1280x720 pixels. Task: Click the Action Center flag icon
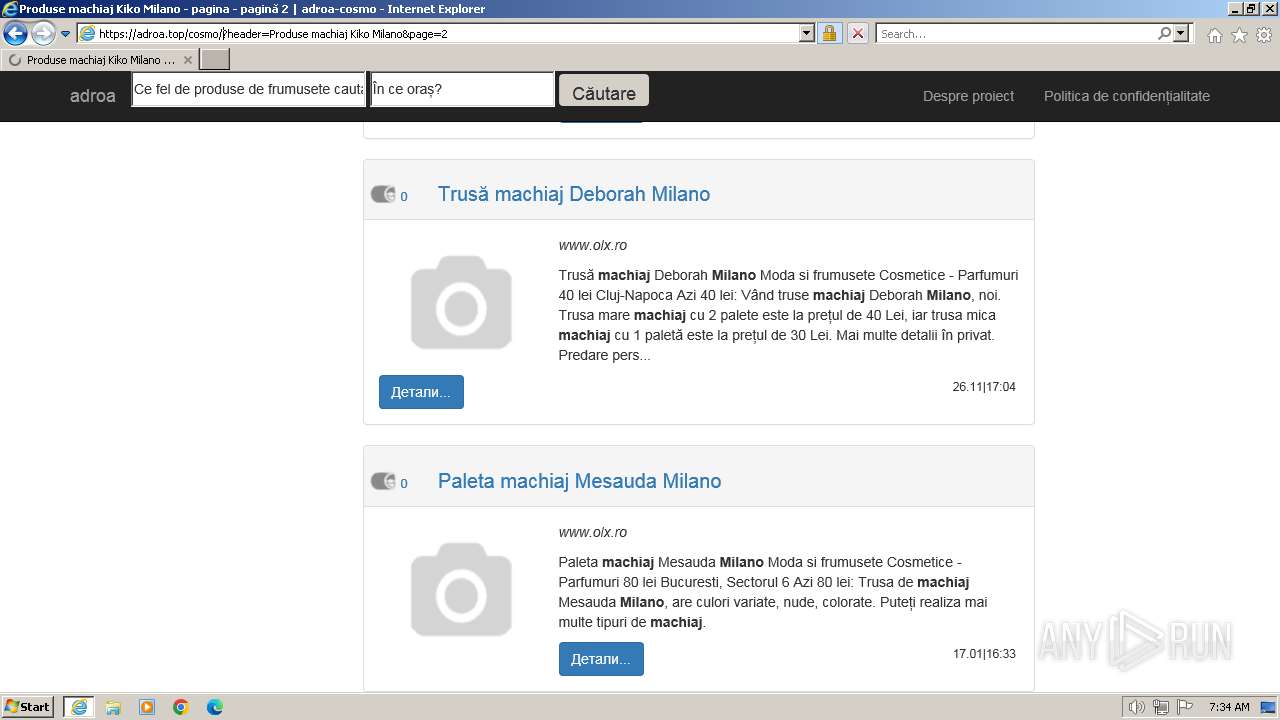pos(1184,707)
